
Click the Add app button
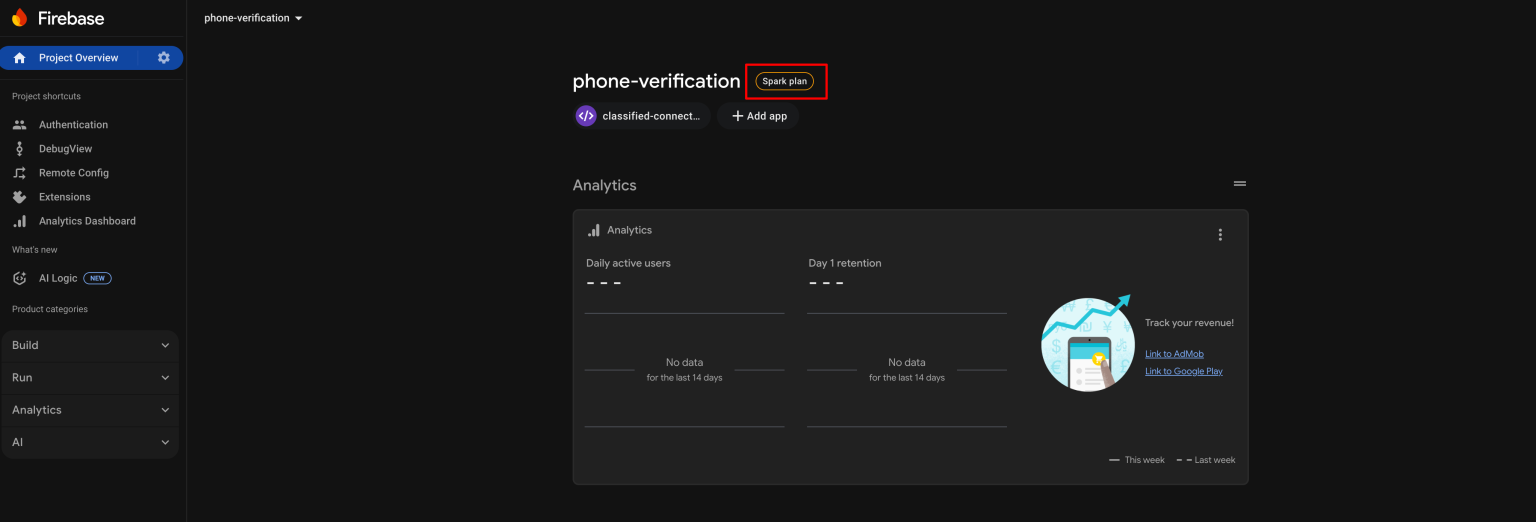pyautogui.click(x=759, y=116)
